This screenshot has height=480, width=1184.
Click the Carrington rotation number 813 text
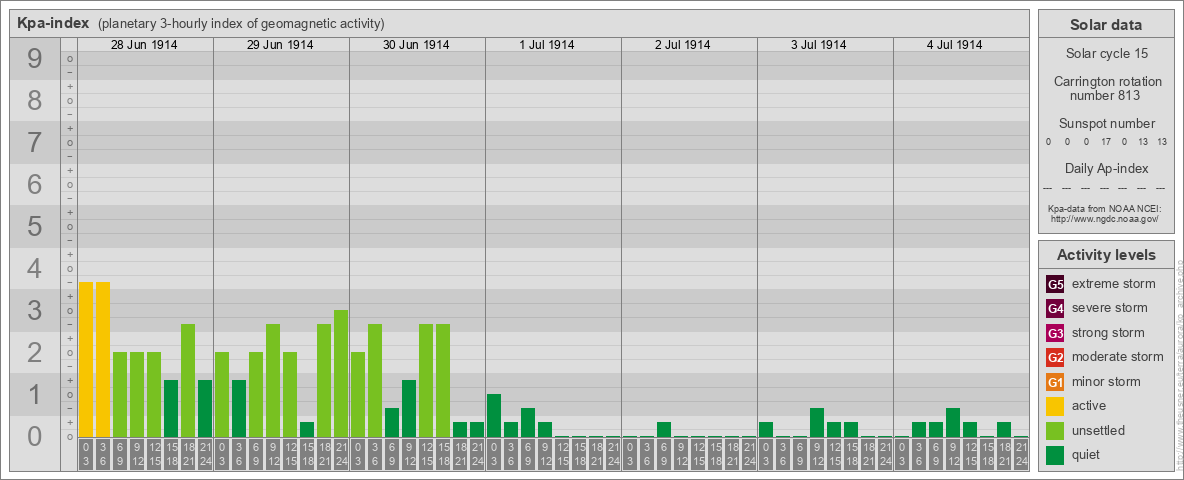coord(1106,88)
